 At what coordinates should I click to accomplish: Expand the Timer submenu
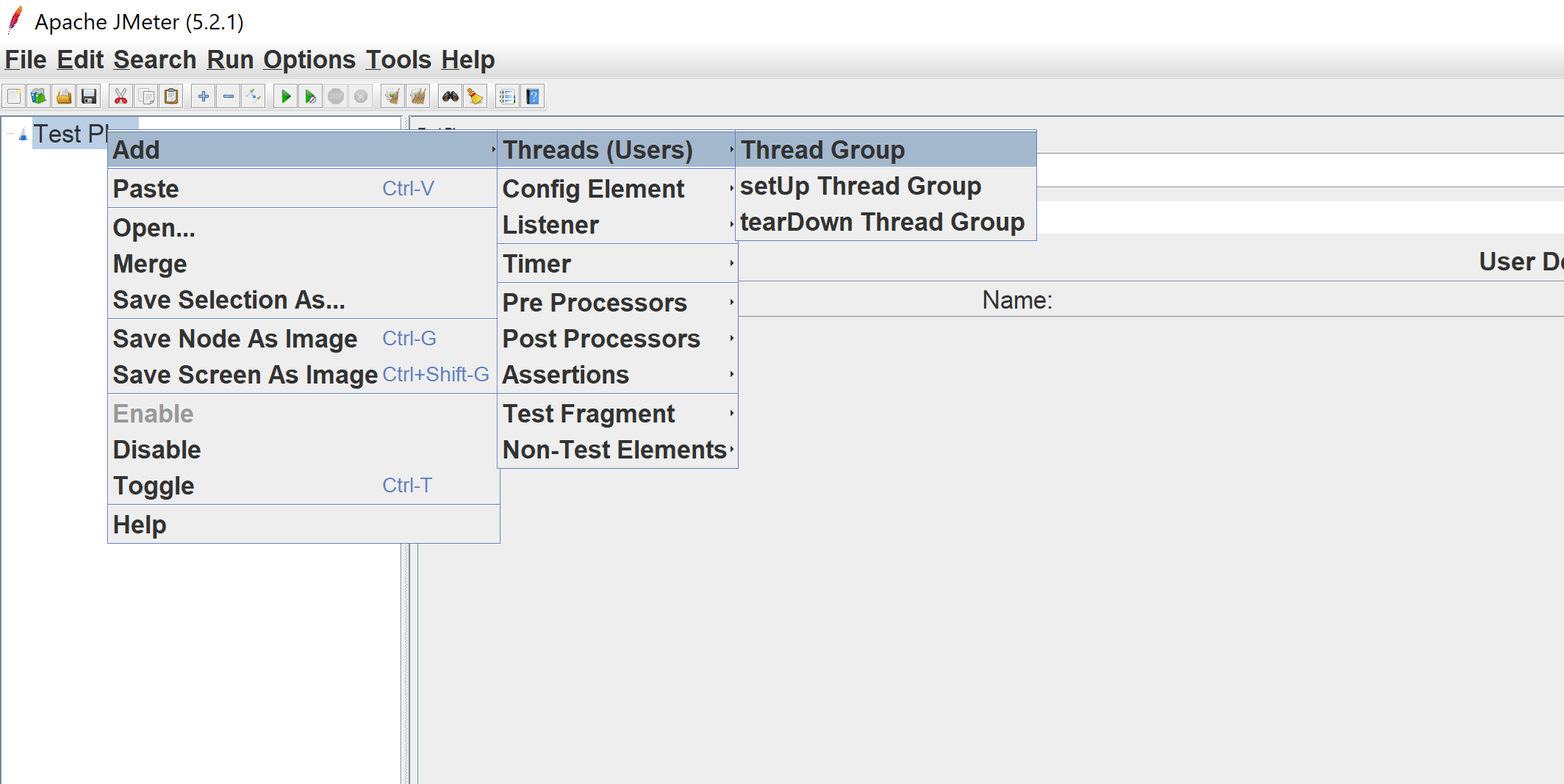click(618, 264)
